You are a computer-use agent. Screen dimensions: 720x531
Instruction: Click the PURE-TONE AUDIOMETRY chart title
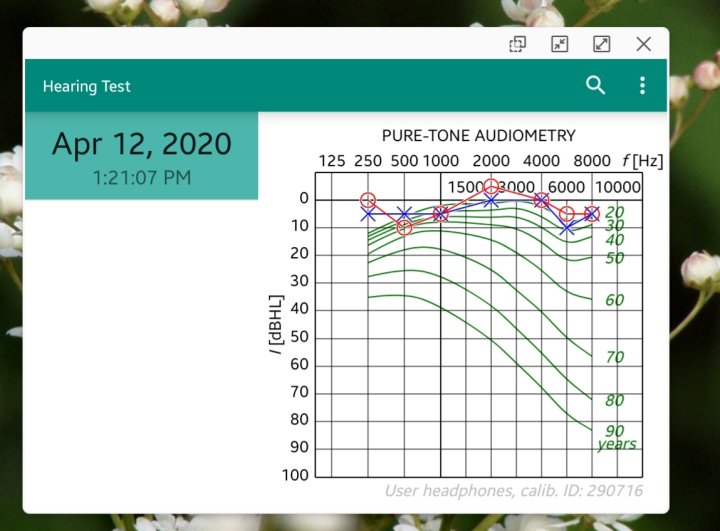478,135
